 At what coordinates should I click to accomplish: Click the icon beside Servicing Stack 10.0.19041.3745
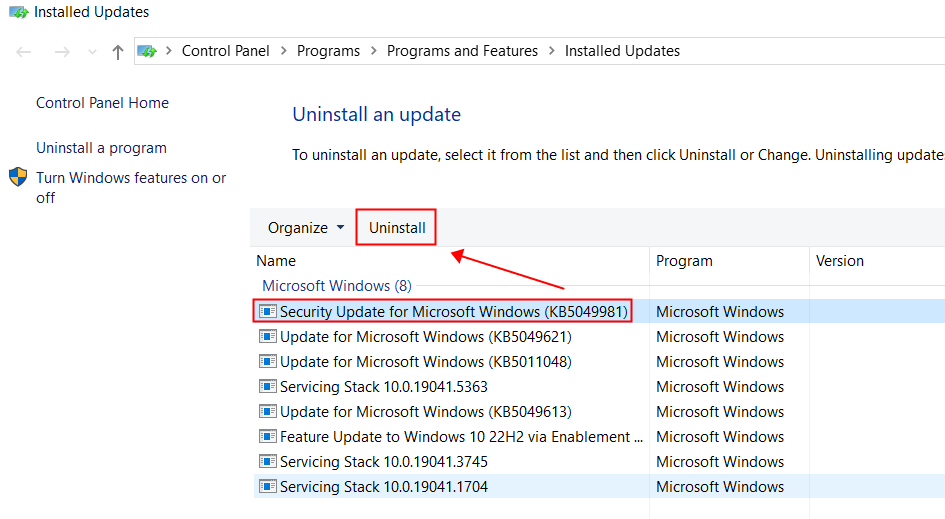(268, 462)
